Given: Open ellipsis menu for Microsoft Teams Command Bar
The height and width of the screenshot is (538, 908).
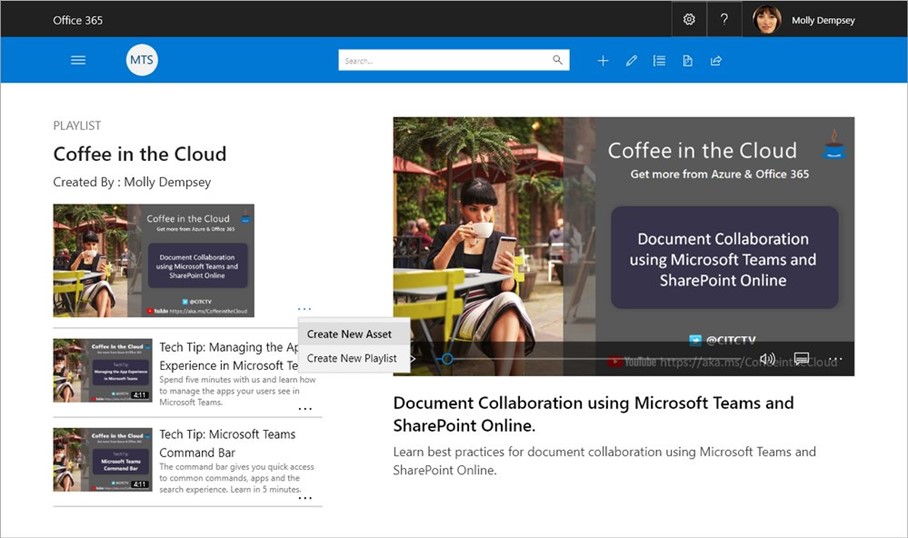Looking at the screenshot, I should coord(305,497).
